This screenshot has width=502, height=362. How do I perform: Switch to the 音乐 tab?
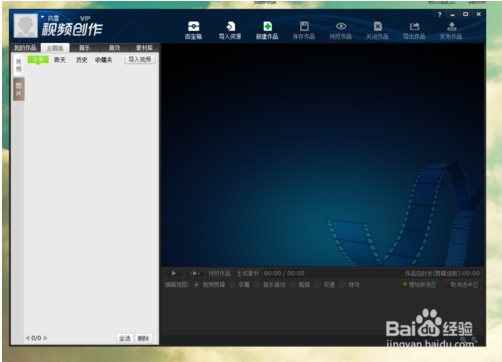tap(85, 48)
